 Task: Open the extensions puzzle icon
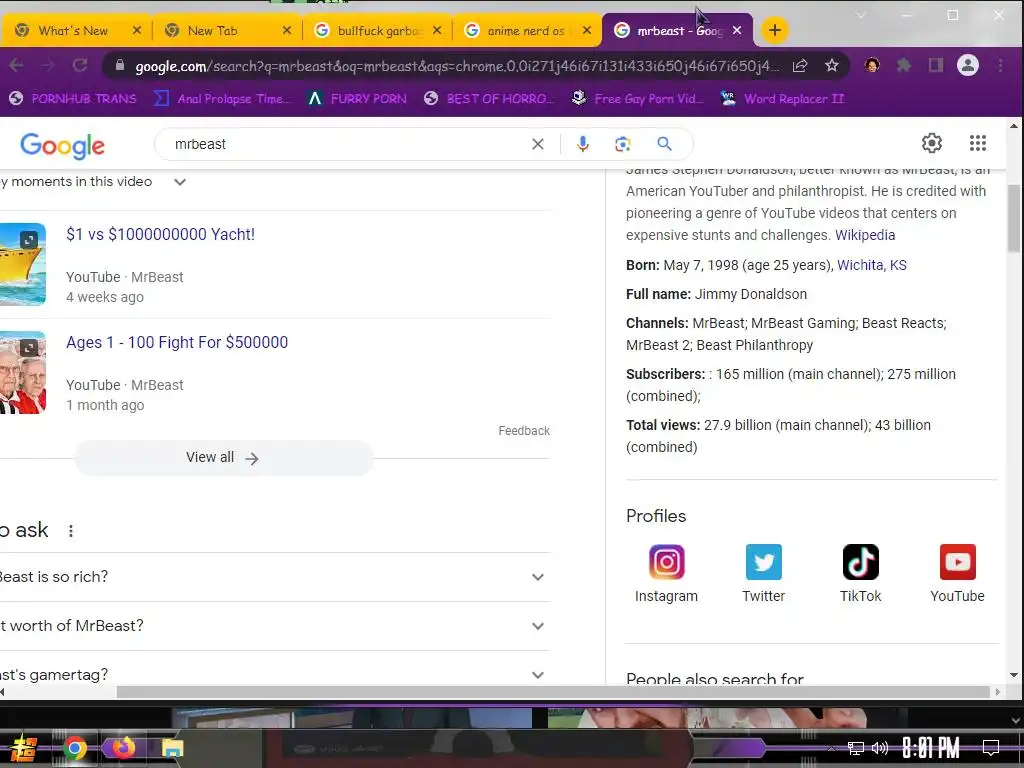pyautogui.click(x=904, y=65)
